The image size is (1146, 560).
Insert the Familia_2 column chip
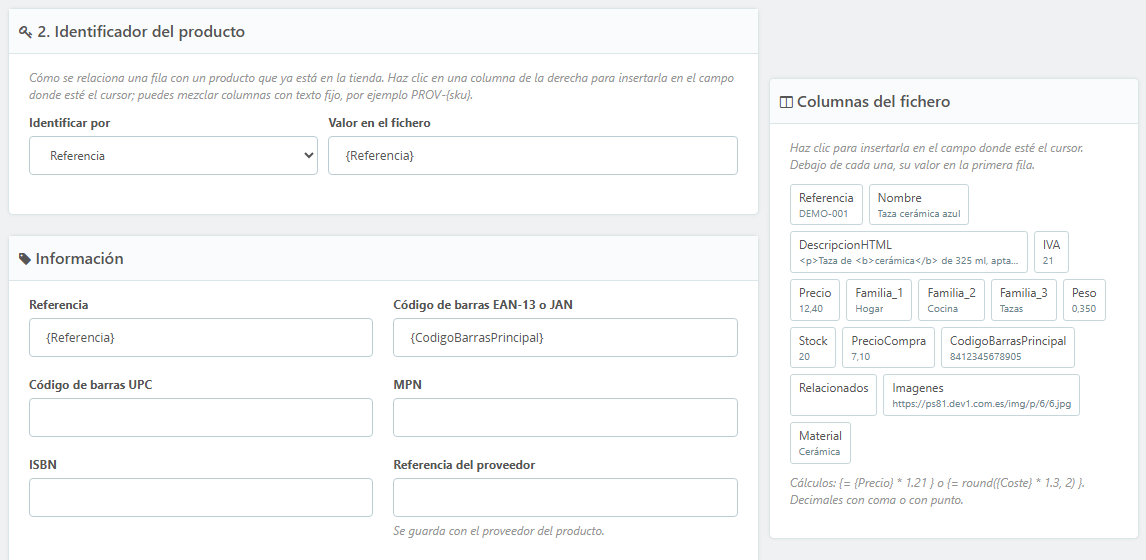pyautogui.click(x=952, y=300)
